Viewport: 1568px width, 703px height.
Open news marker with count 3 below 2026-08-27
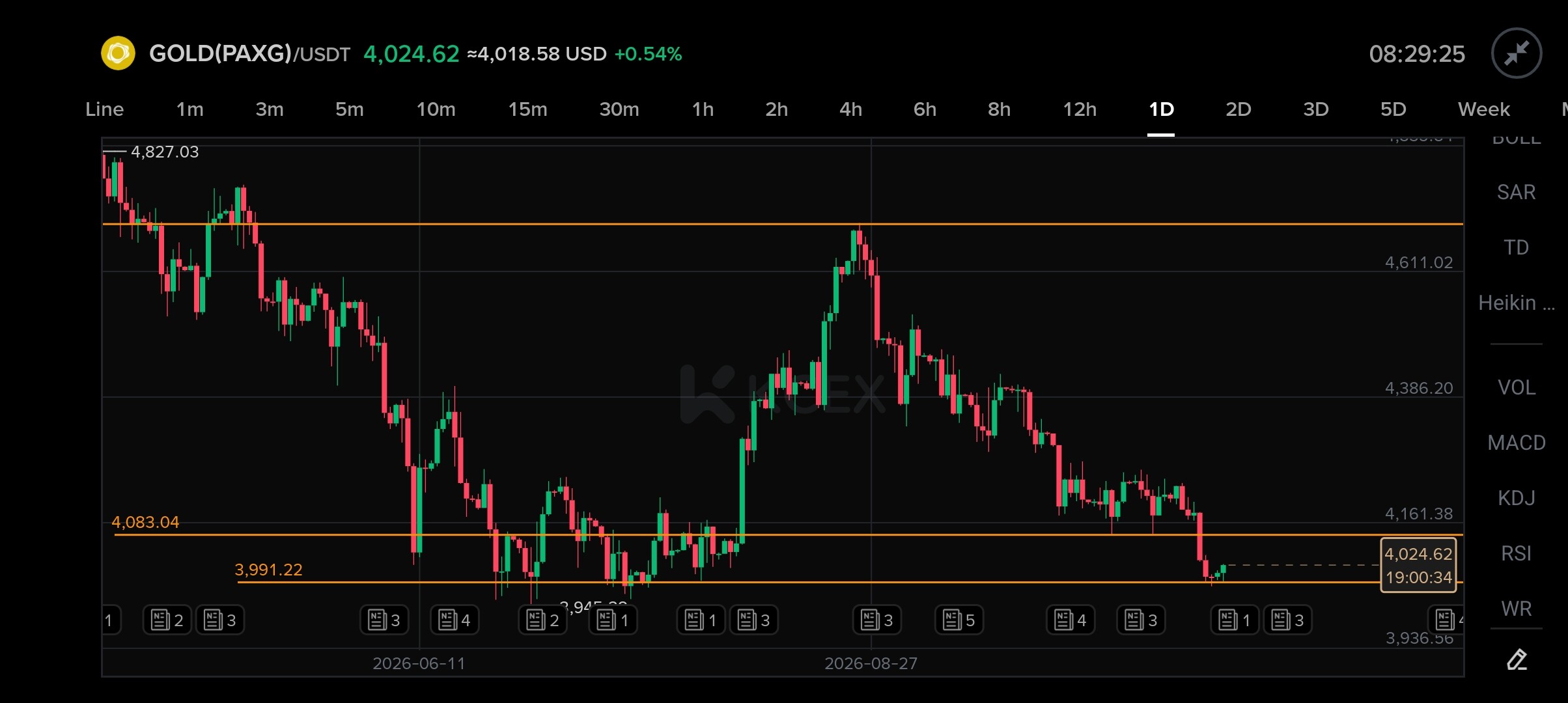[877, 620]
